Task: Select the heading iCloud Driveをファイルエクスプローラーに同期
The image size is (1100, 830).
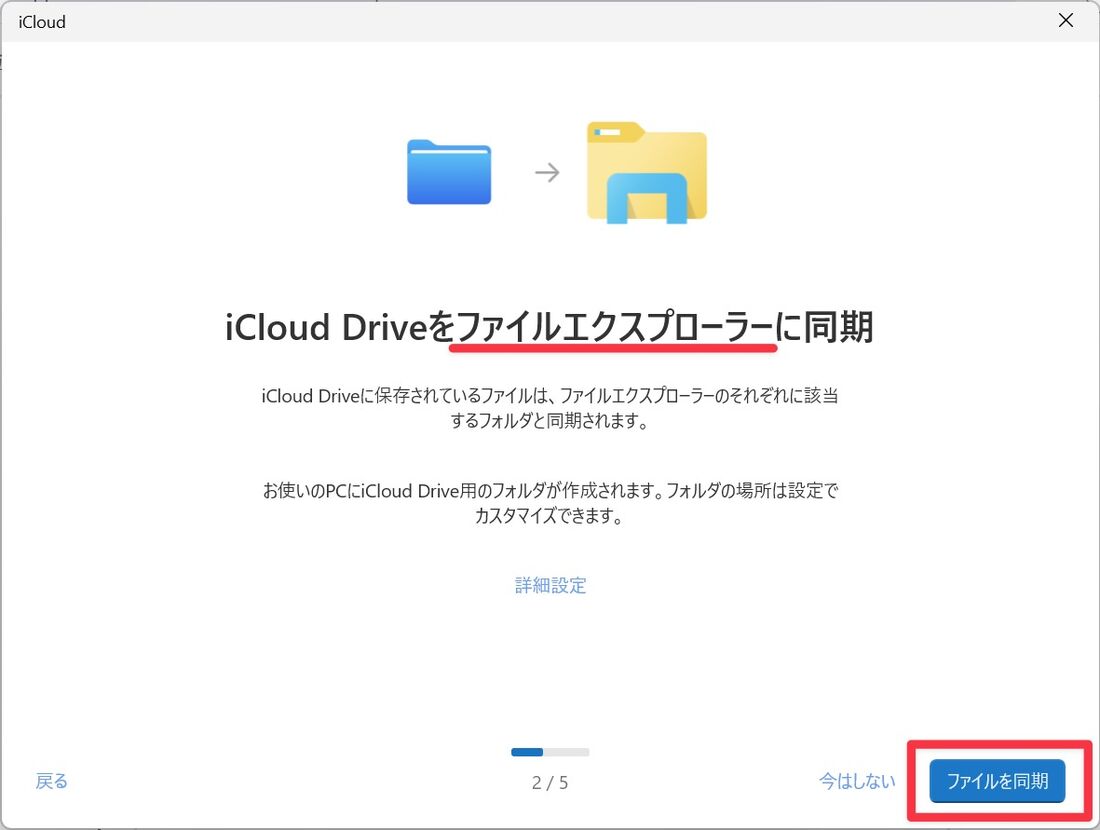Action: click(550, 327)
